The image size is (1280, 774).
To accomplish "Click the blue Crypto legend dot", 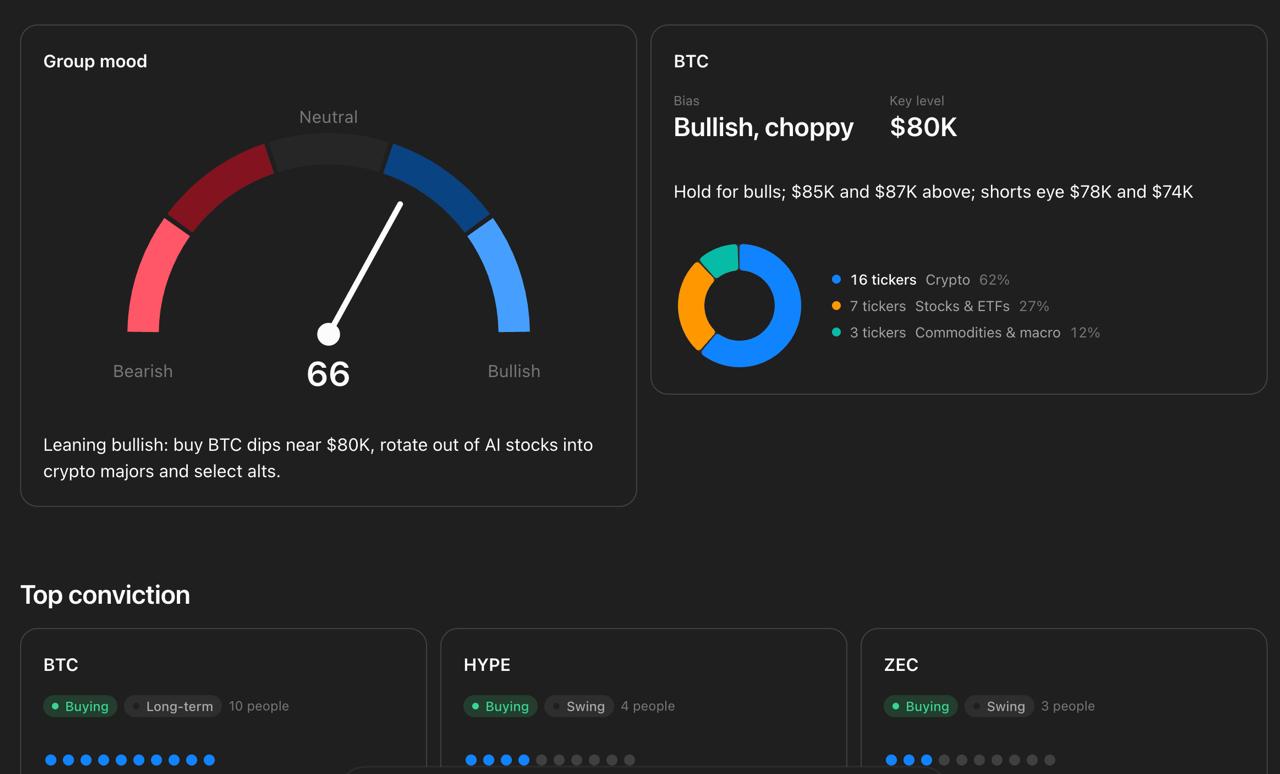I will click(836, 280).
